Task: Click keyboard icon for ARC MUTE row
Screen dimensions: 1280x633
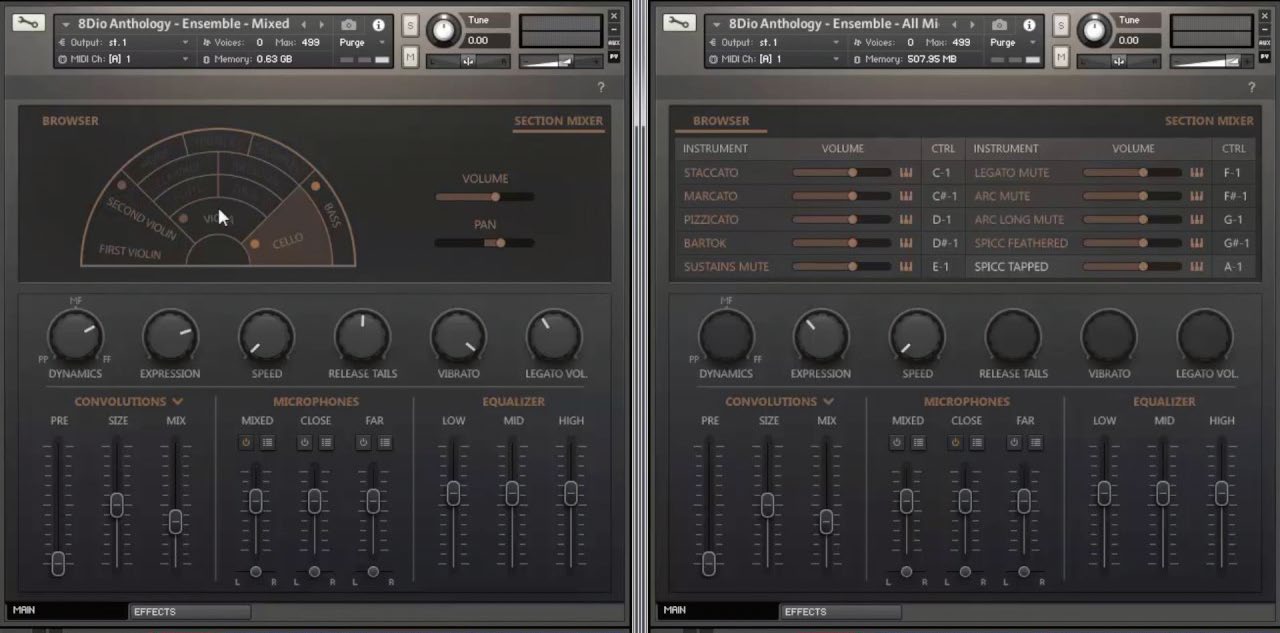Action: click(1197, 196)
